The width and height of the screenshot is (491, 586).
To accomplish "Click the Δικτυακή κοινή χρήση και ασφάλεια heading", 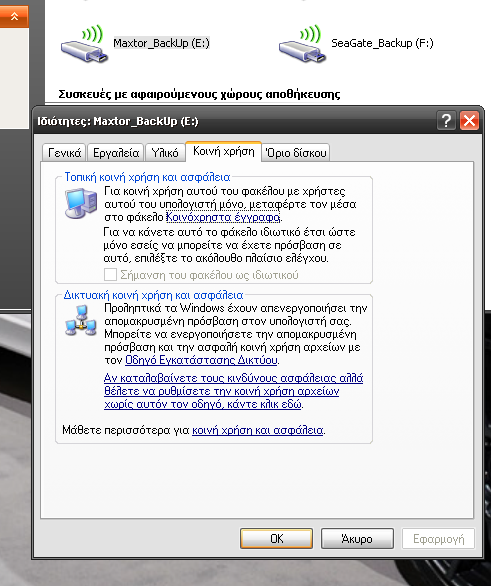I will point(153,295).
